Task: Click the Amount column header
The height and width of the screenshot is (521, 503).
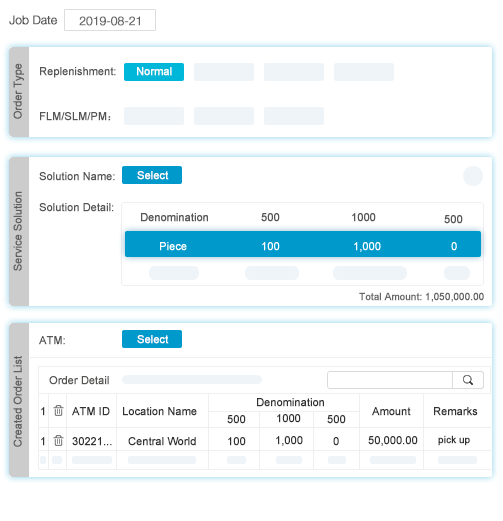Action: click(x=391, y=411)
